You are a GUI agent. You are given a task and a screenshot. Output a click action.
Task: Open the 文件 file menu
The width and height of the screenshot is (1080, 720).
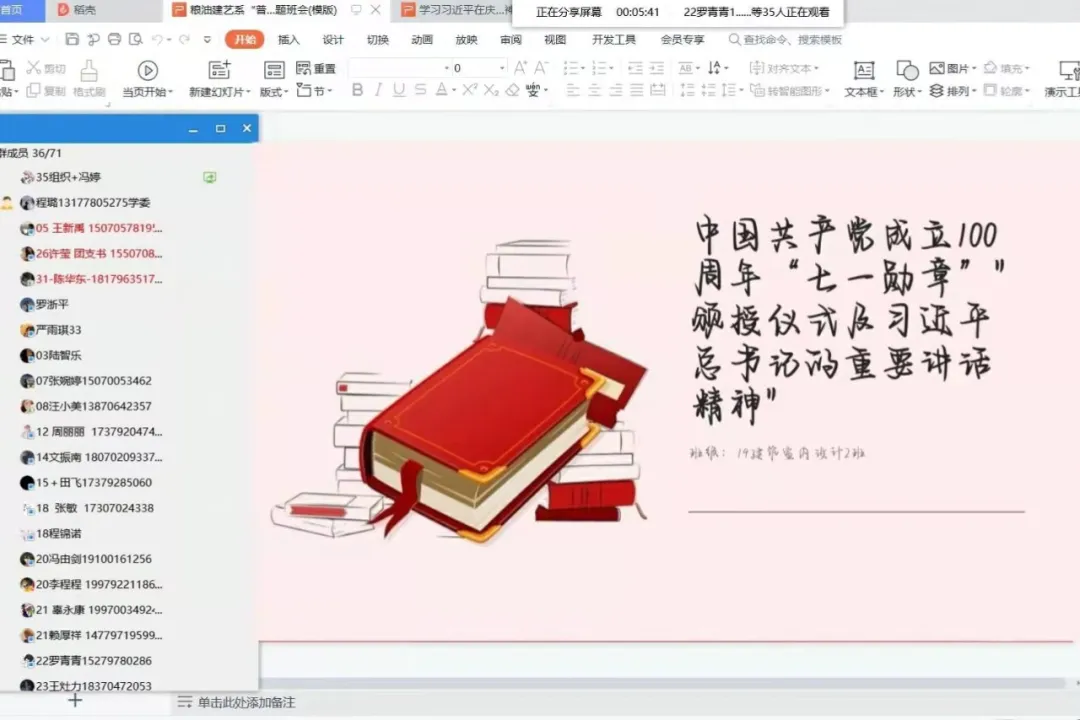click(22, 40)
